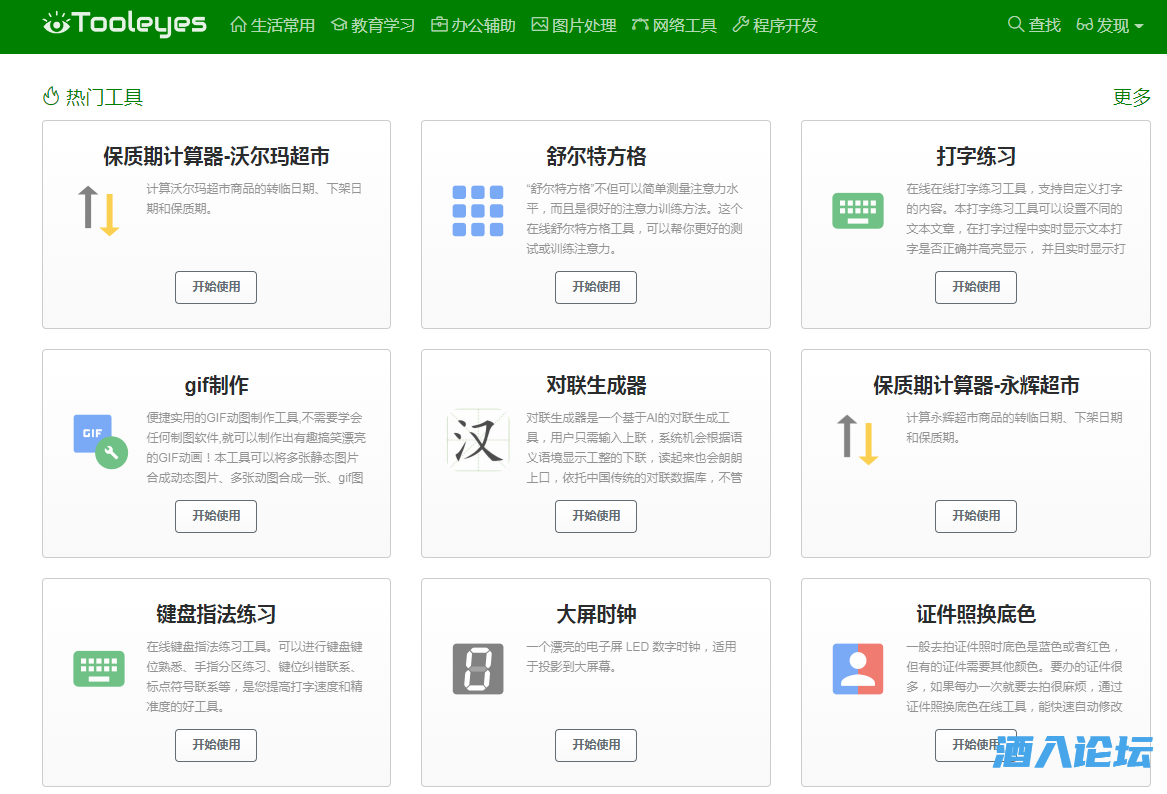Click the arrows icon for 永辉超市 calculator
The image size is (1167, 794).
click(x=857, y=439)
